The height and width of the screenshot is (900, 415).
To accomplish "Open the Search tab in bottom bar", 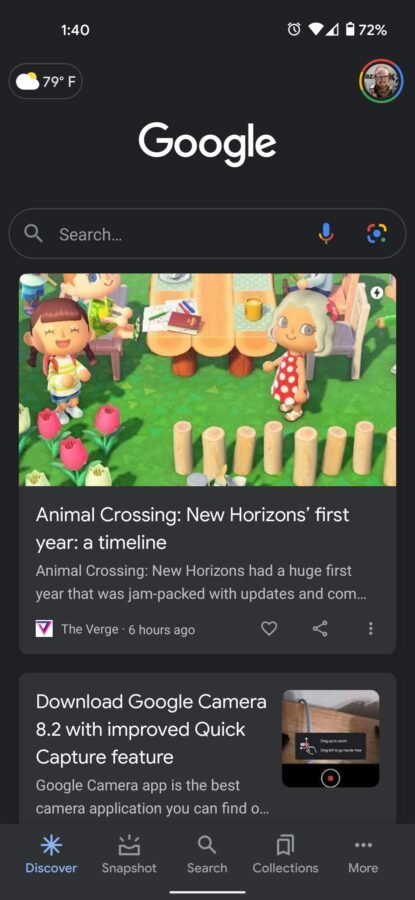I will point(207,854).
